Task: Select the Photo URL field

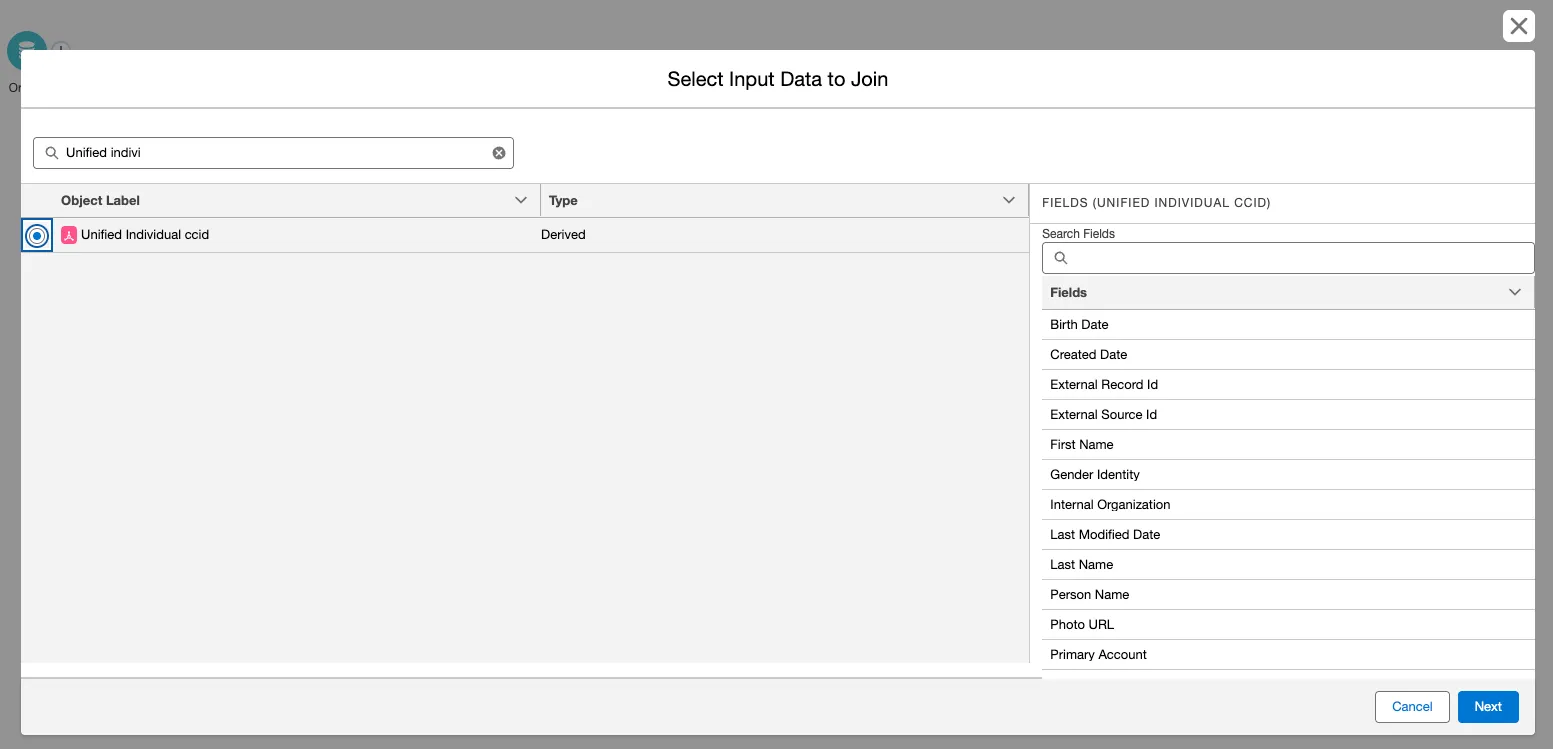Action: tap(1081, 625)
